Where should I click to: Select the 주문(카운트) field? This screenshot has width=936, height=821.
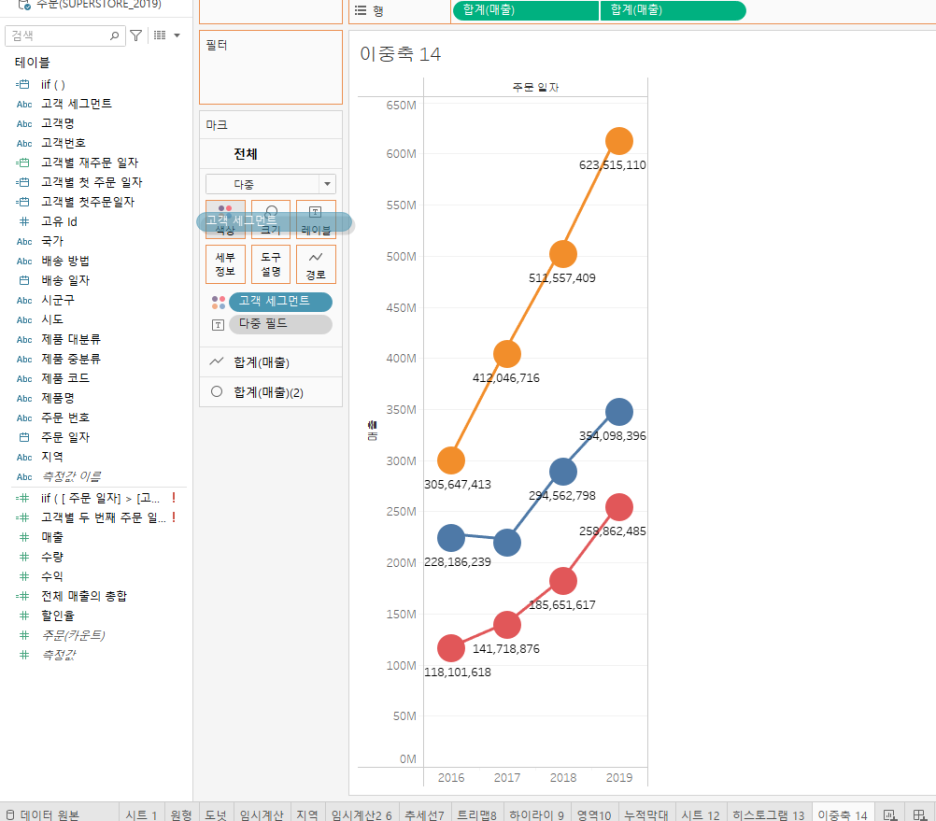pyautogui.click(x=73, y=635)
